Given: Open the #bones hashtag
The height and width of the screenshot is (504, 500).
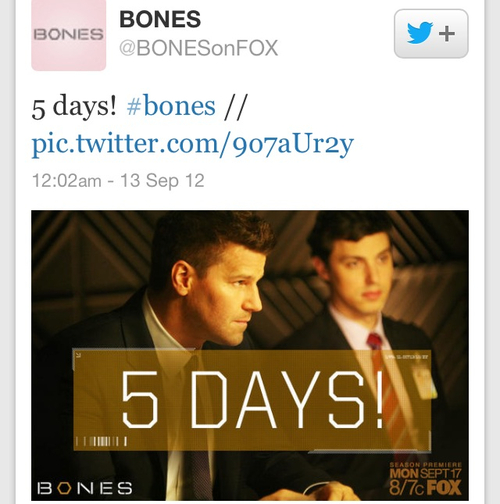Looking at the screenshot, I should click(x=171, y=107).
